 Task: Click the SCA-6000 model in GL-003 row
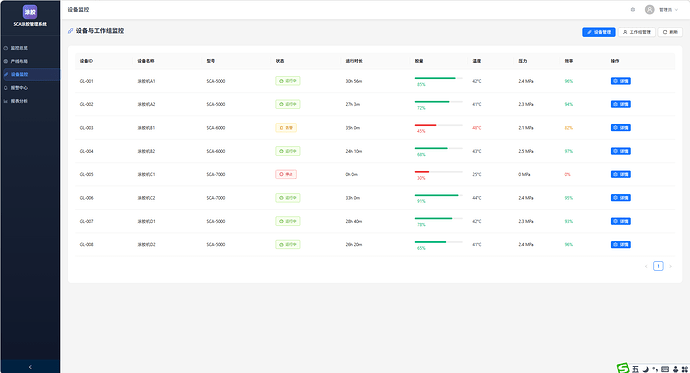pyautogui.click(x=216, y=128)
